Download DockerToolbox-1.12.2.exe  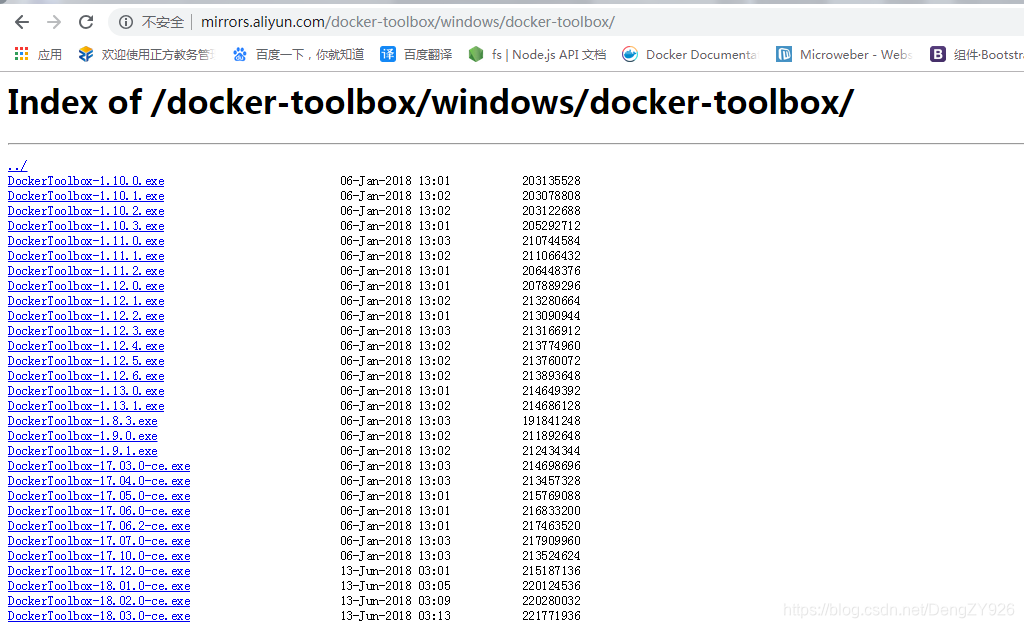coord(86,316)
